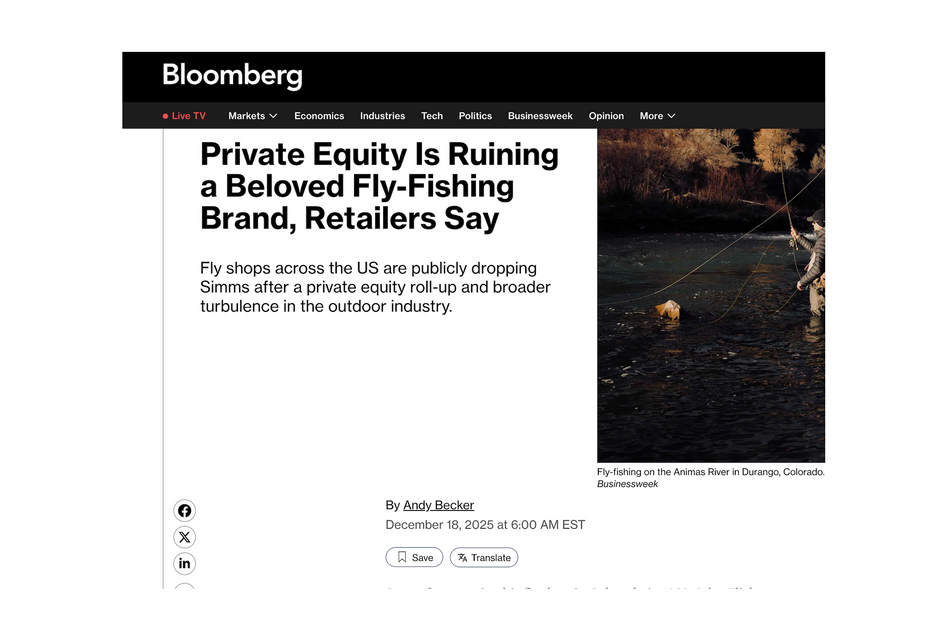940x627 pixels.
Task: Save the article with the bookmark button
Action: click(x=414, y=557)
